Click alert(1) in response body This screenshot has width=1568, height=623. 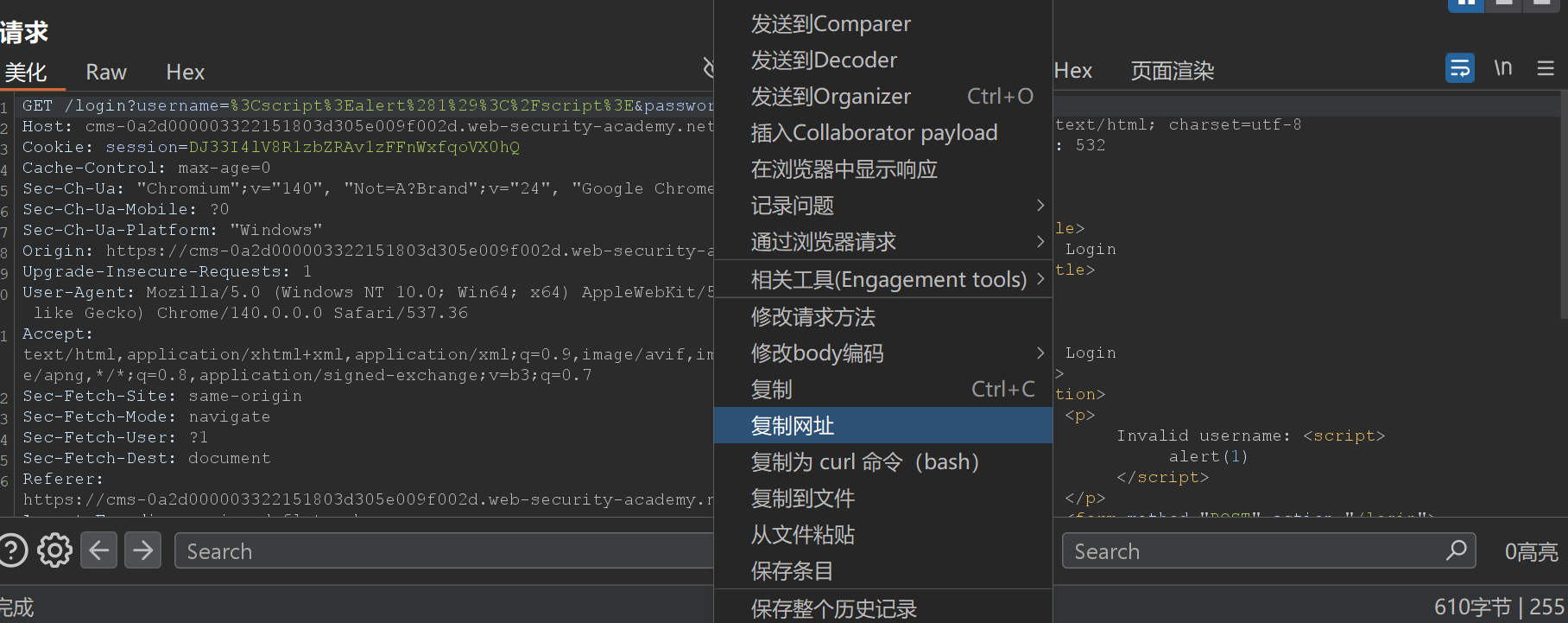[x=1209, y=456]
